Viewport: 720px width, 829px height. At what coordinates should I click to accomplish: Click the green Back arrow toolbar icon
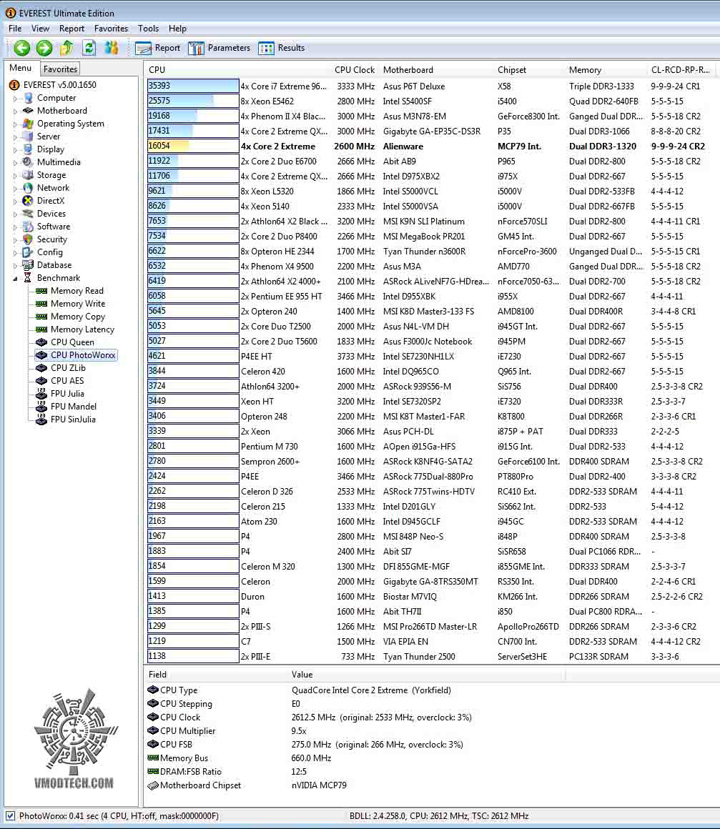(x=22, y=48)
